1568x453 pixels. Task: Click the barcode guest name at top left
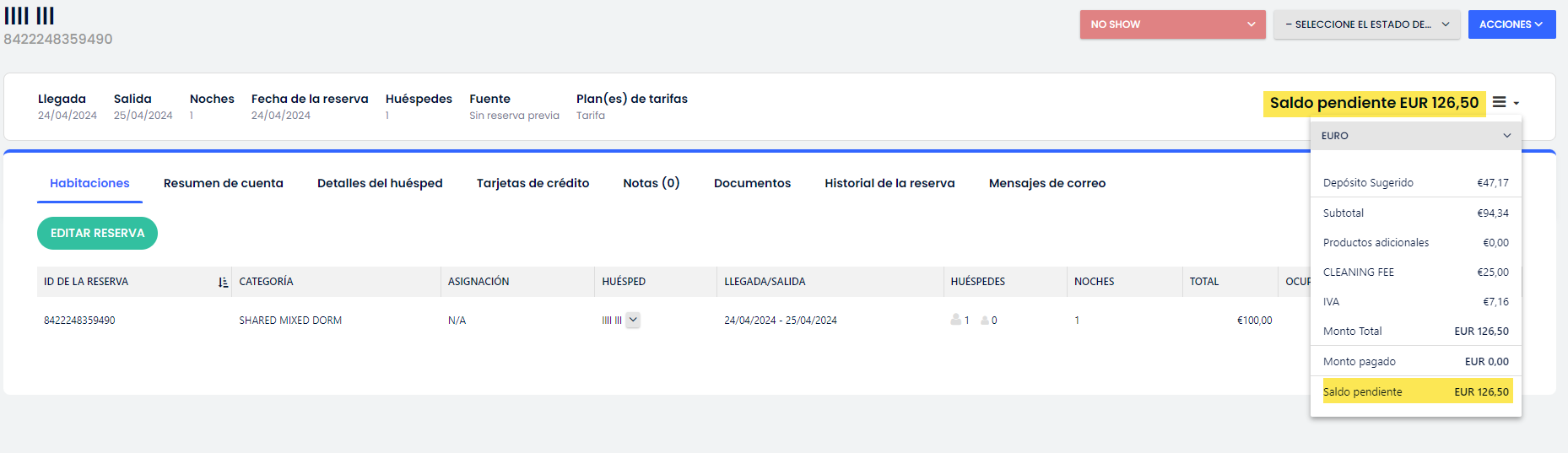[x=30, y=16]
